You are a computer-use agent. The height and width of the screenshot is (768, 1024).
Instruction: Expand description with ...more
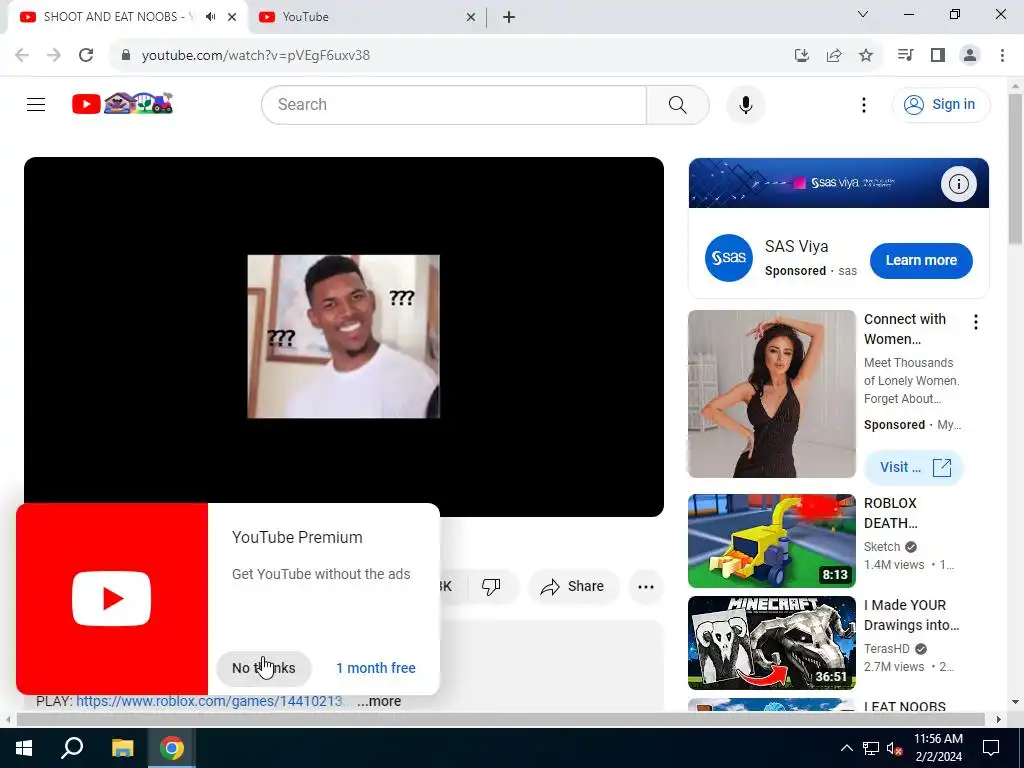pyautogui.click(x=379, y=701)
